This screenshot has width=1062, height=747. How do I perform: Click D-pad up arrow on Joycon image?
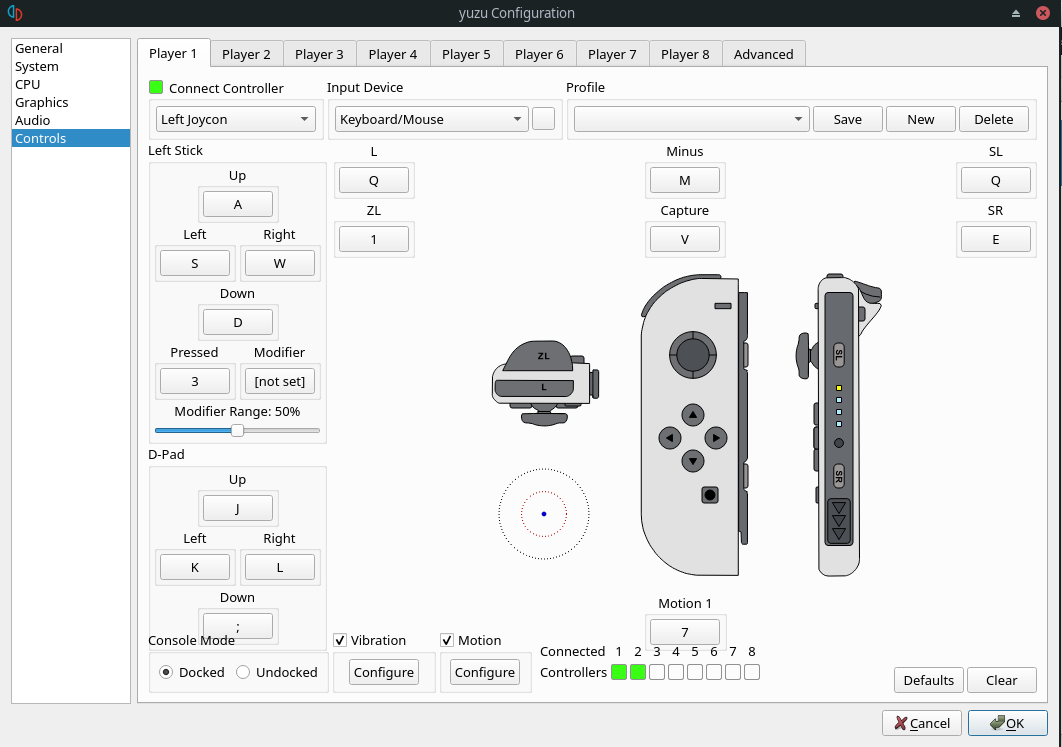click(x=692, y=415)
